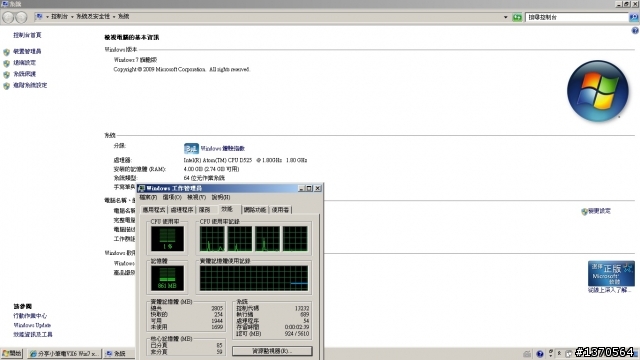Click the search magnifier button in control panel
Viewport: 640px width, 360px height.
coord(633,17)
